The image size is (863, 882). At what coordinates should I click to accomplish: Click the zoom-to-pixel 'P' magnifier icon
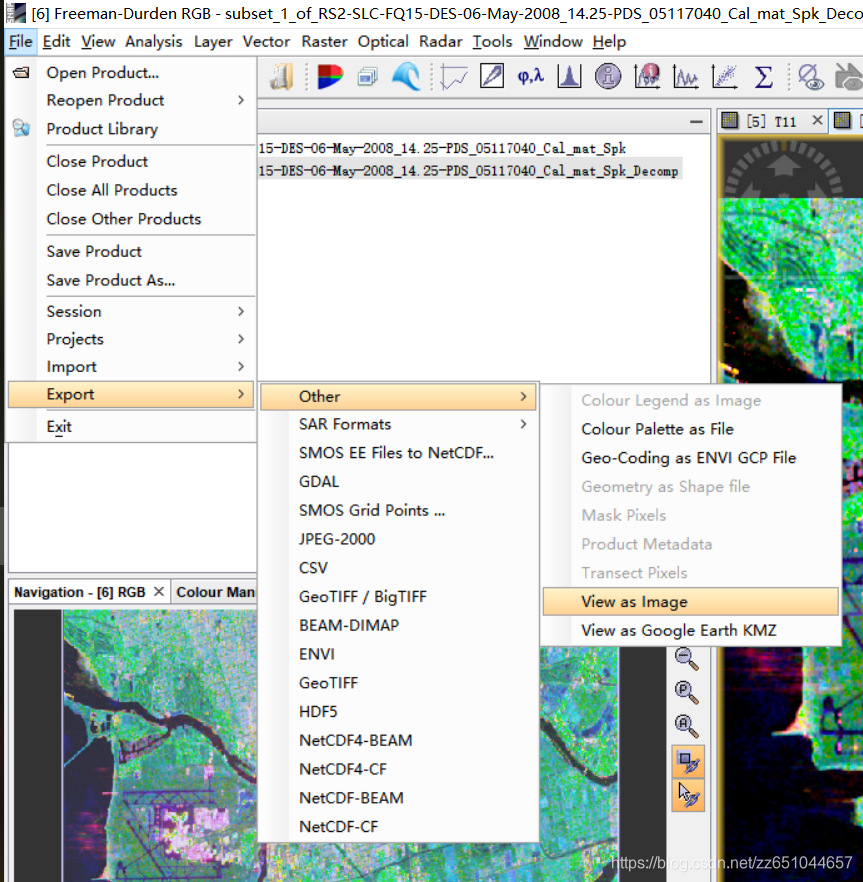(687, 692)
